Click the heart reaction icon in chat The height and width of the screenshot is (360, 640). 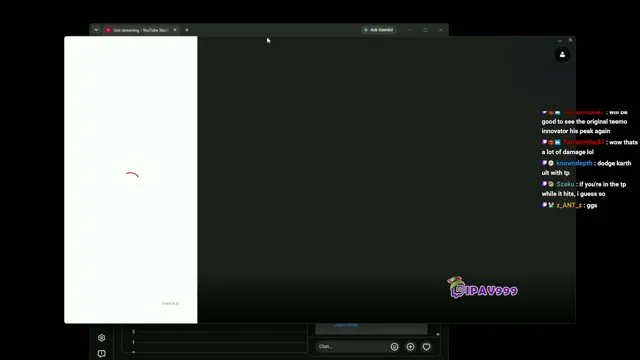pos(427,347)
